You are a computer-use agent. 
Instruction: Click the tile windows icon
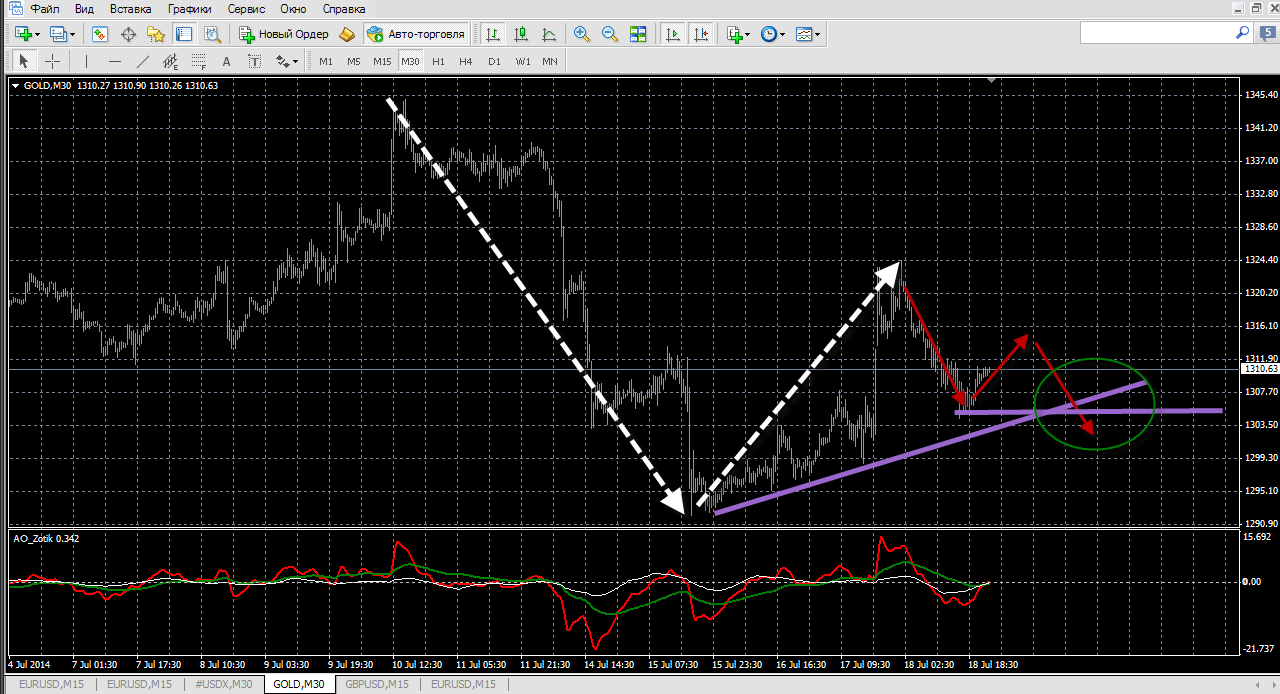click(638, 34)
